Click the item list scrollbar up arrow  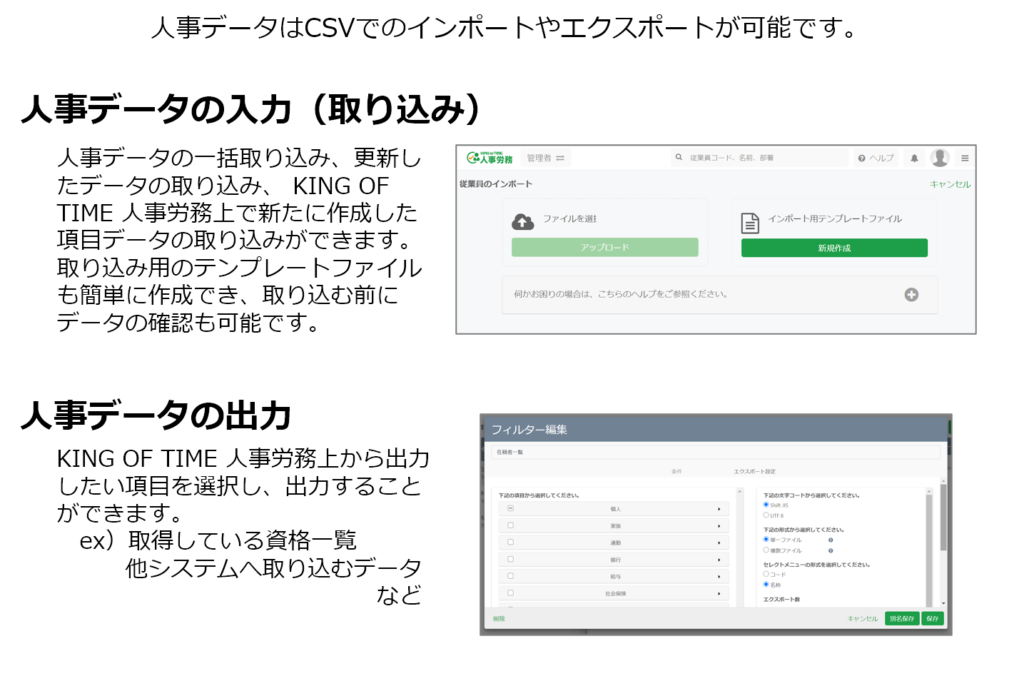point(739,491)
